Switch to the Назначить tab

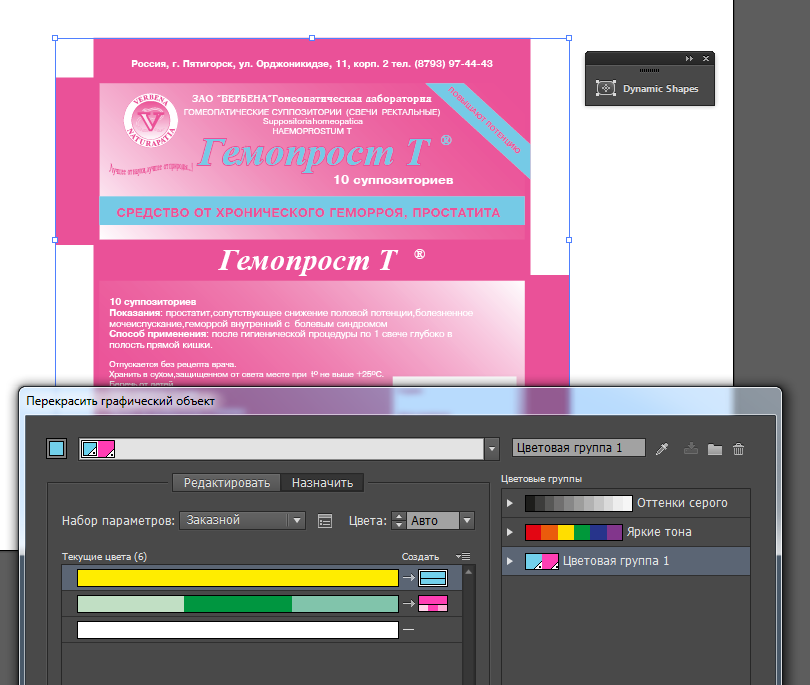click(322, 482)
